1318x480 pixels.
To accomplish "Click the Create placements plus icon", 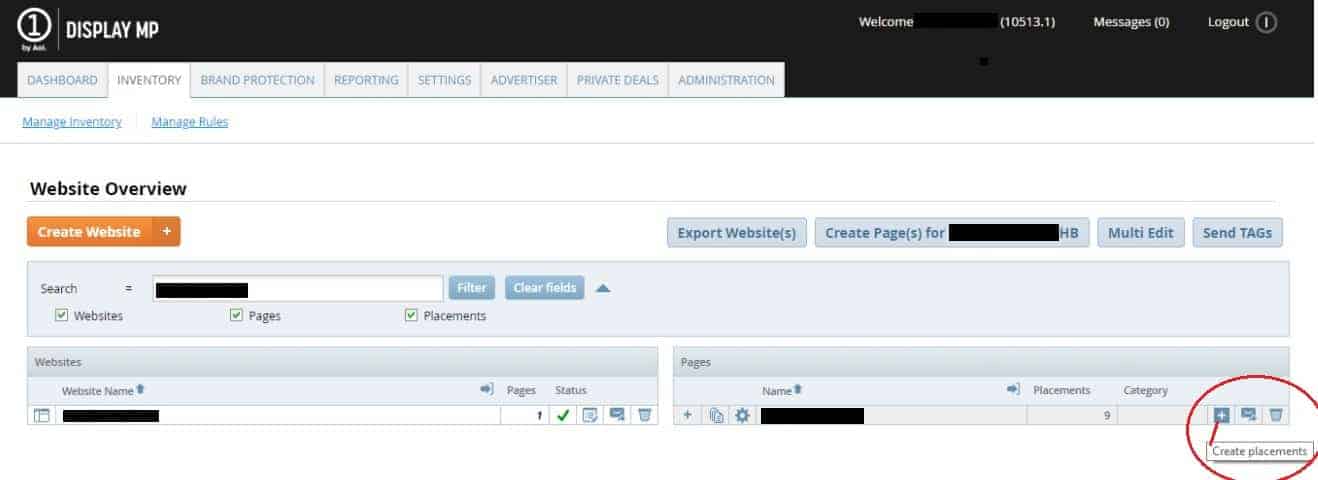I will point(1221,415).
